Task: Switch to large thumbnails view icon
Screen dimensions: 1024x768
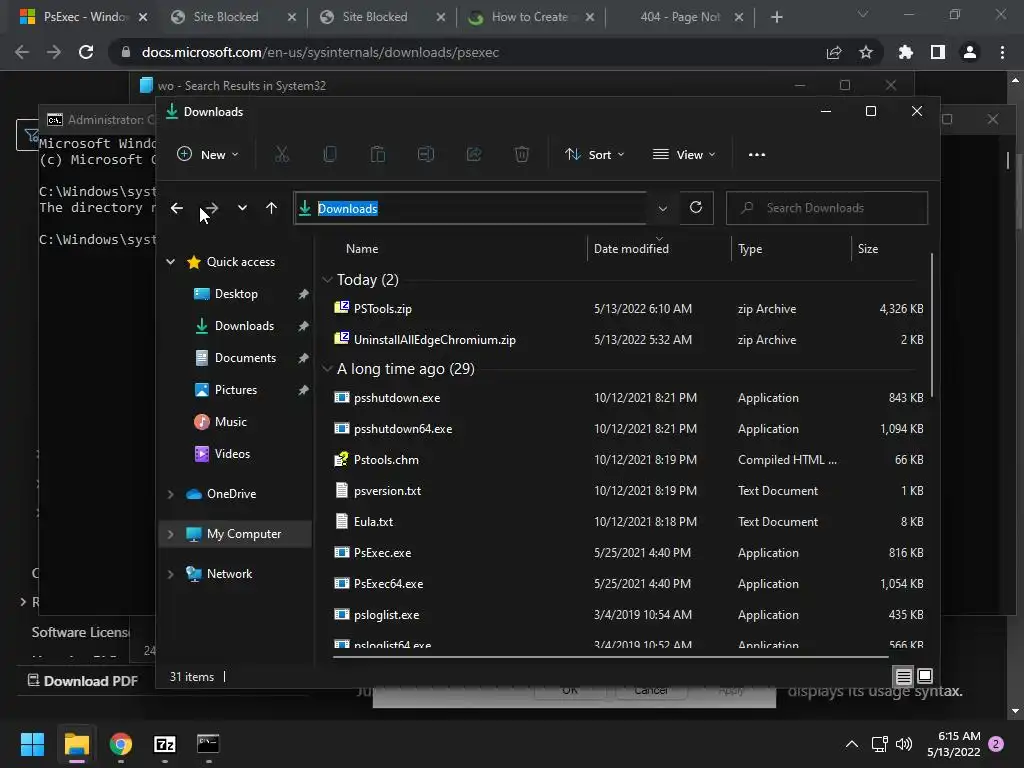Action: tap(925, 676)
